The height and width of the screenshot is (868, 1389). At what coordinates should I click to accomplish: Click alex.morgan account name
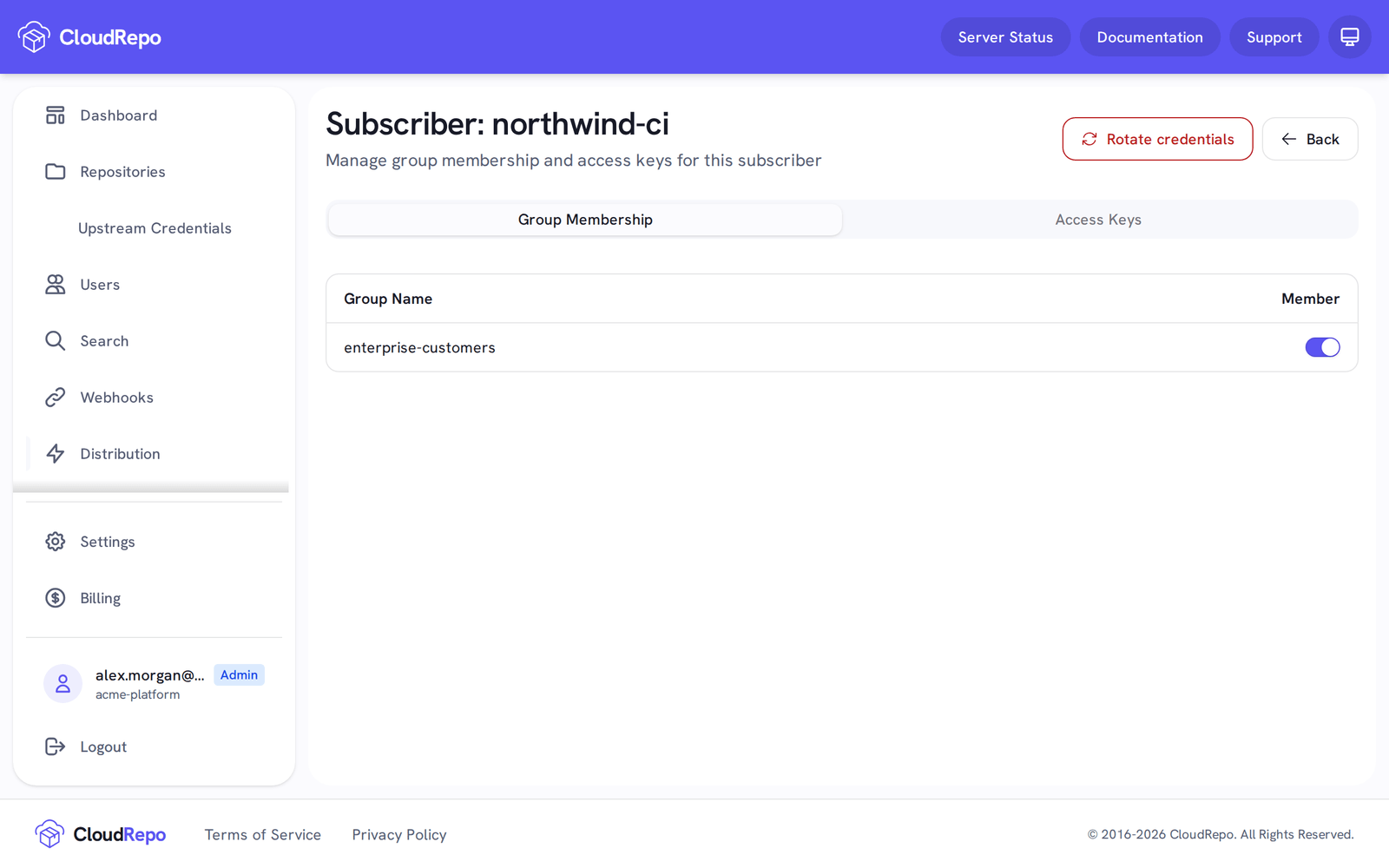tap(150, 675)
